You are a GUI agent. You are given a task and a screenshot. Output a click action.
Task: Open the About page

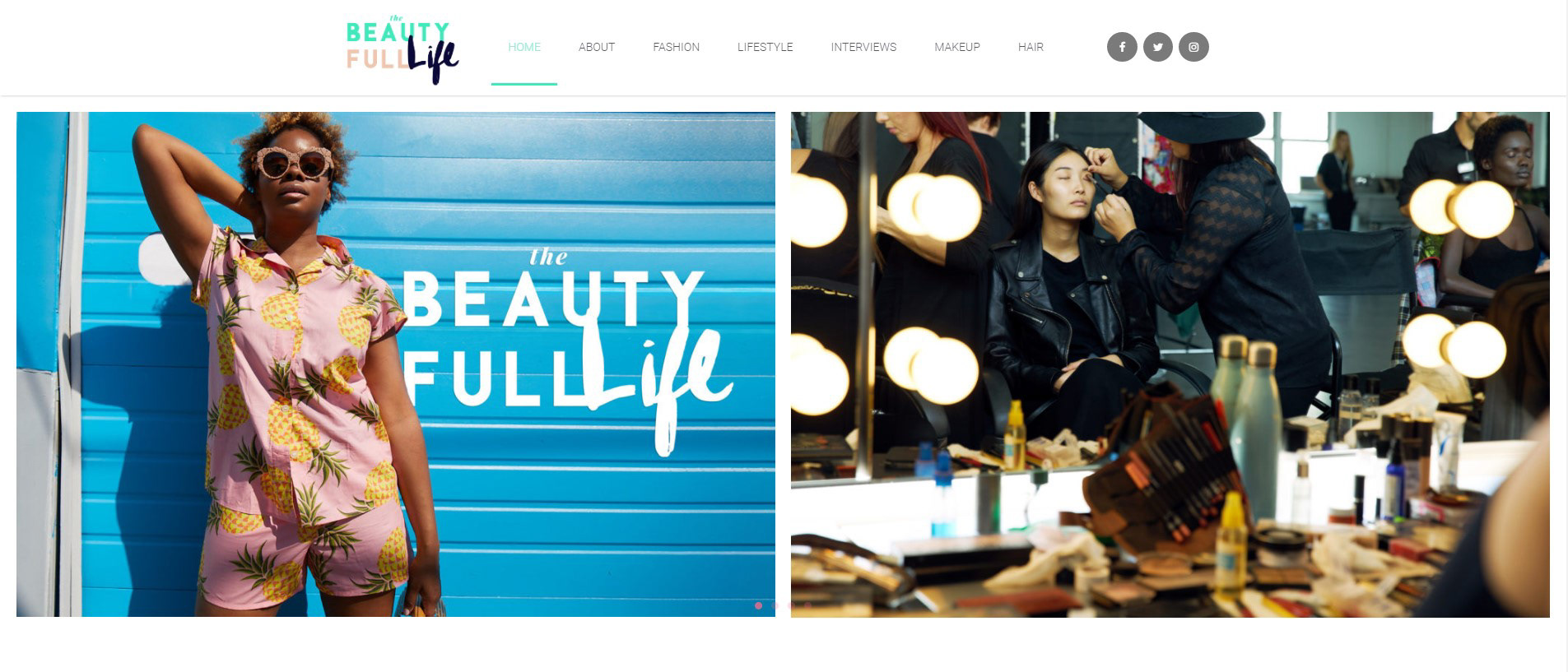[x=597, y=47]
